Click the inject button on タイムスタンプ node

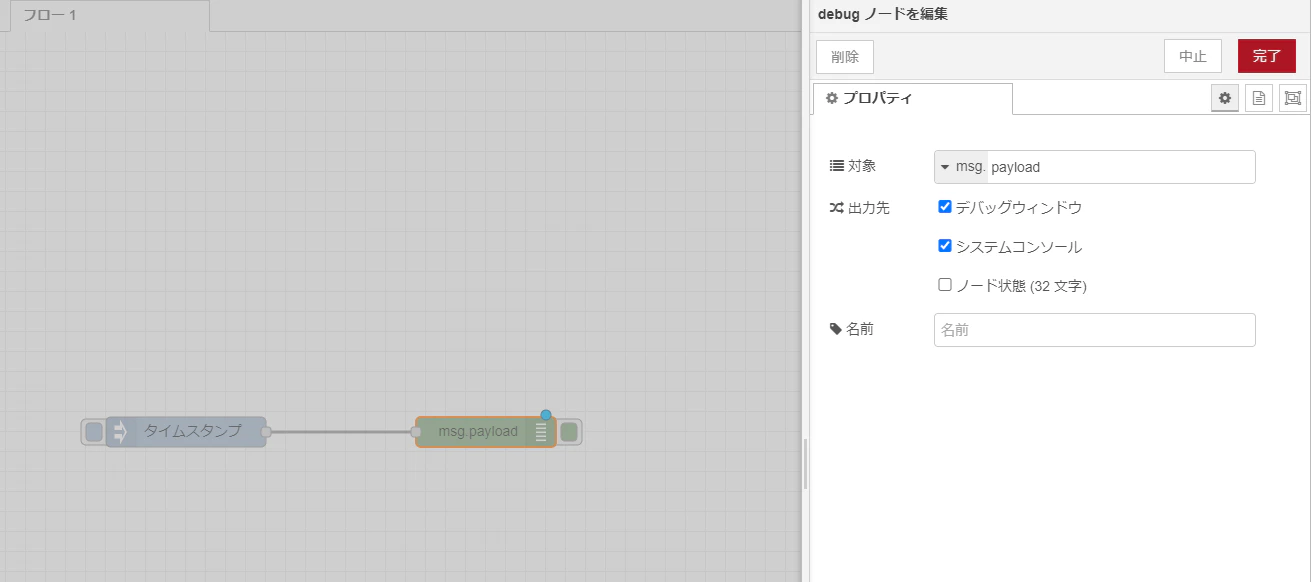pyautogui.click(x=93, y=432)
